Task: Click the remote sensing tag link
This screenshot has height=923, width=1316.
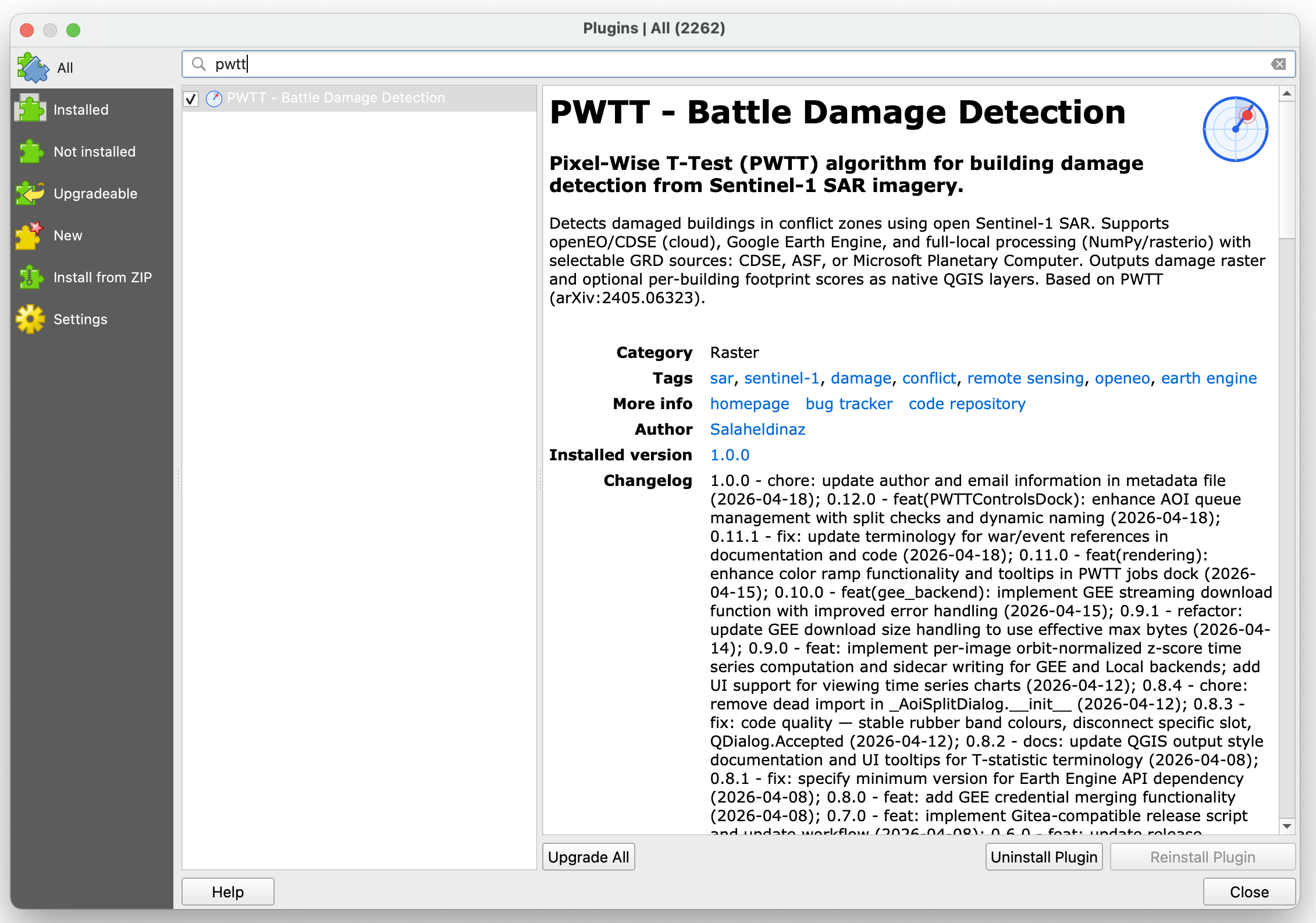Action: point(1025,378)
